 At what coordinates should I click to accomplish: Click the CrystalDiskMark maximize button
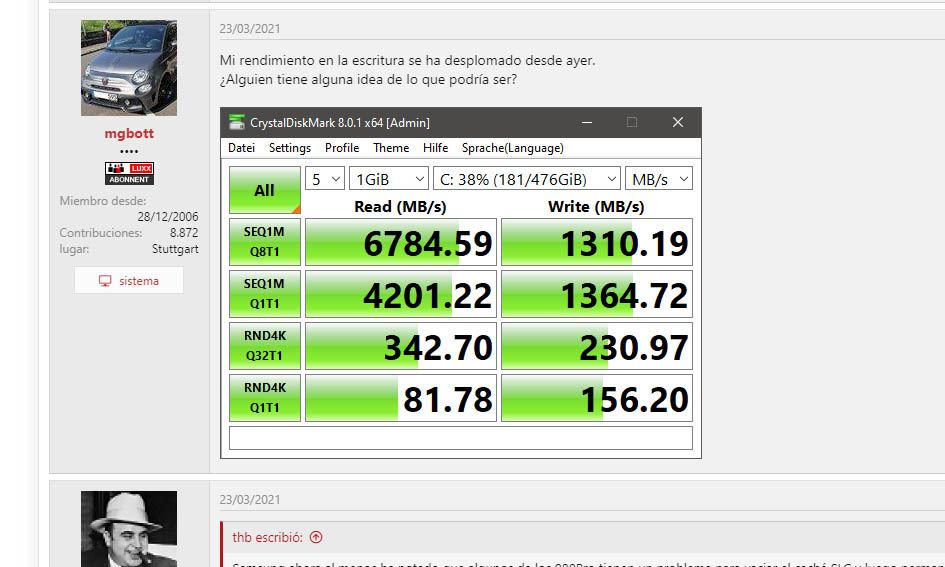tap(632, 122)
